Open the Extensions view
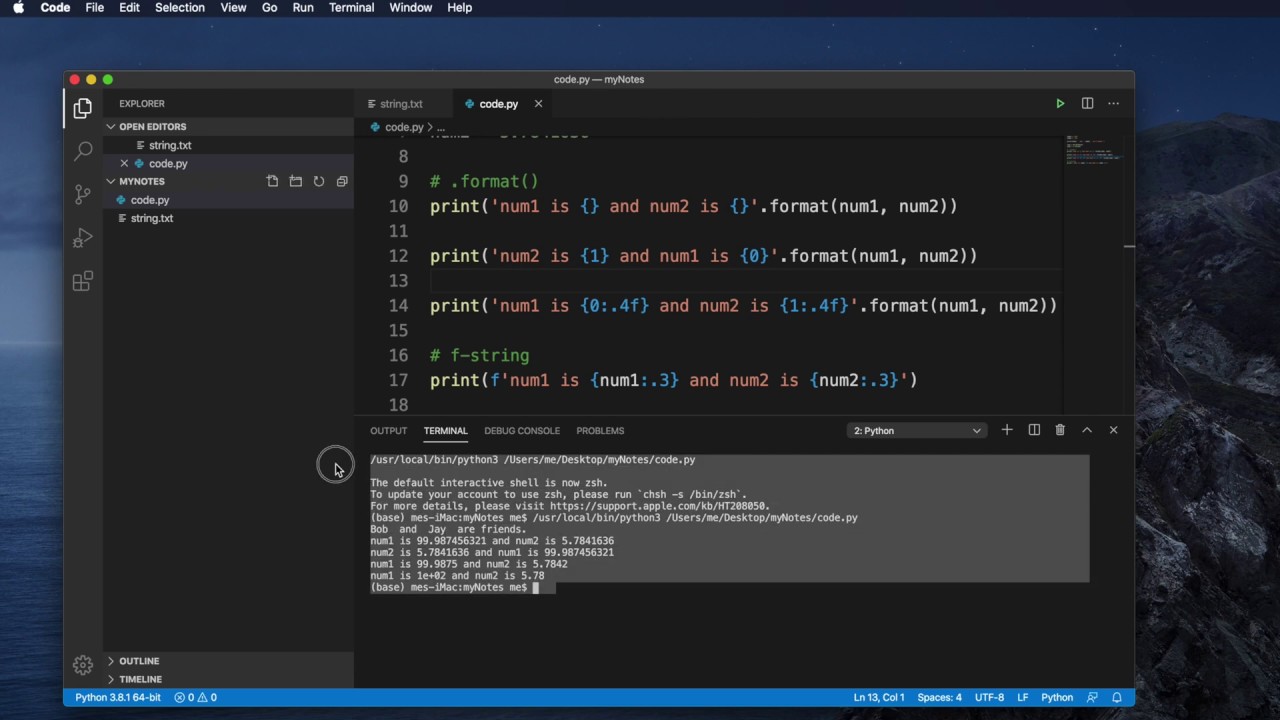Image resolution: width=1280 pixels, height=720 pixels. pos(83,281)
